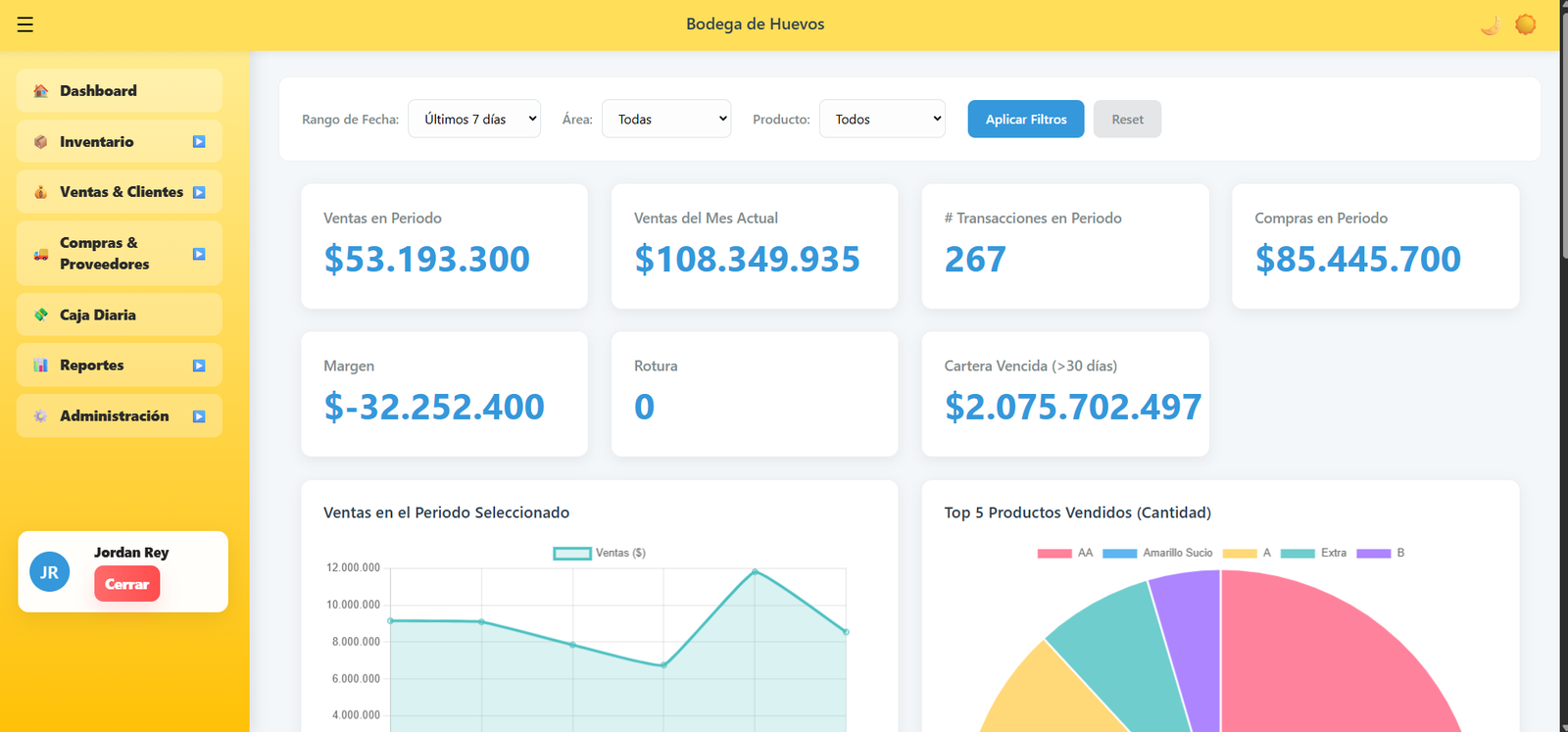Screen dimensions: 1568x732
Task: Open Caja Diaria menu item
Action: [x=120, y=315]
